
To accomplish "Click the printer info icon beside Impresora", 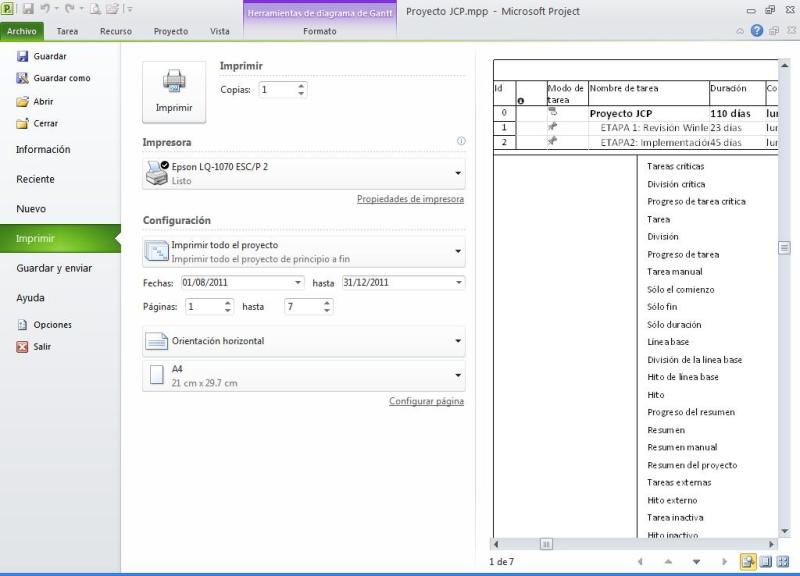I will tap(461, 142).
